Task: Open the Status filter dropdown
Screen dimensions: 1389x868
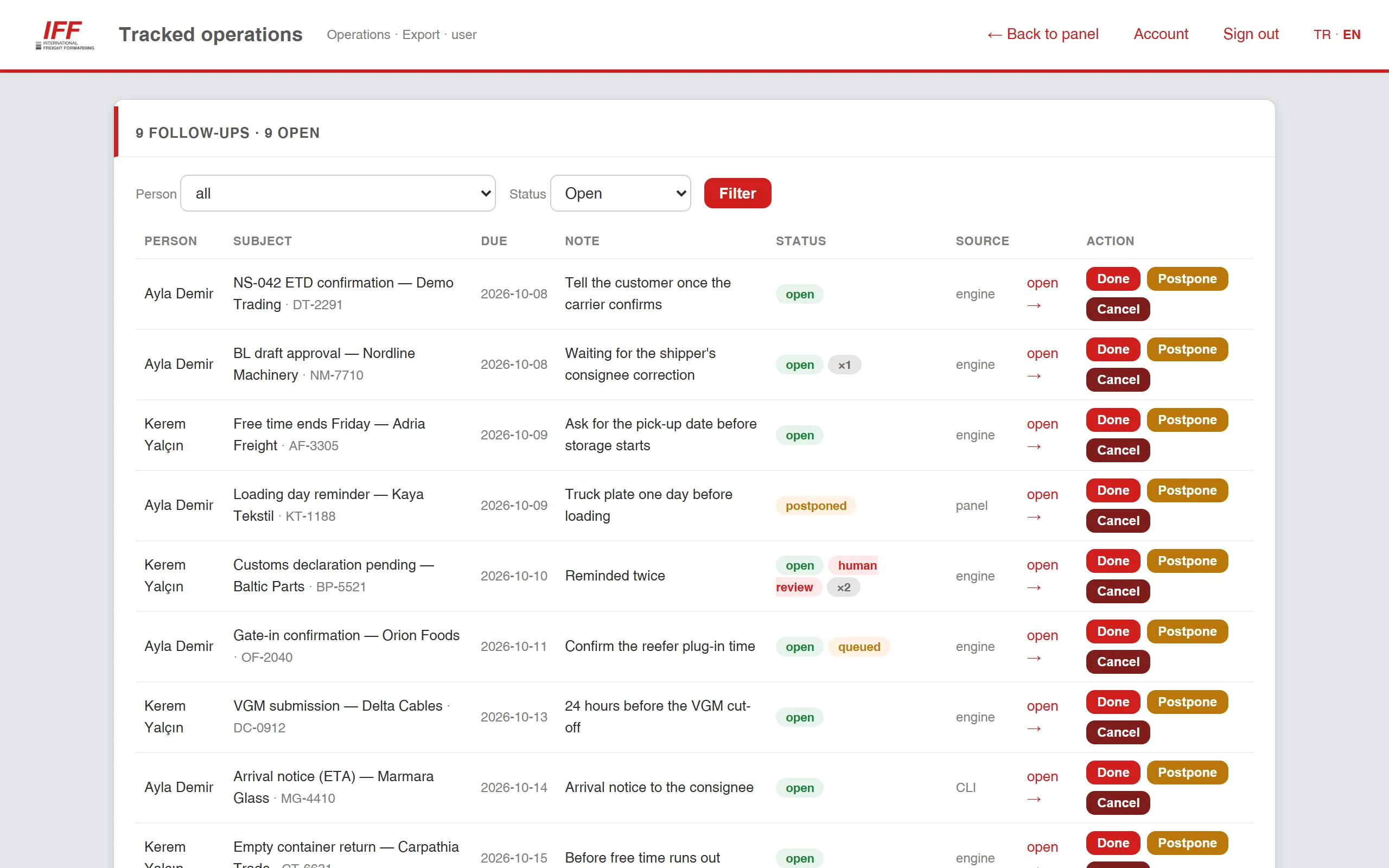Action: click(621, 194)
